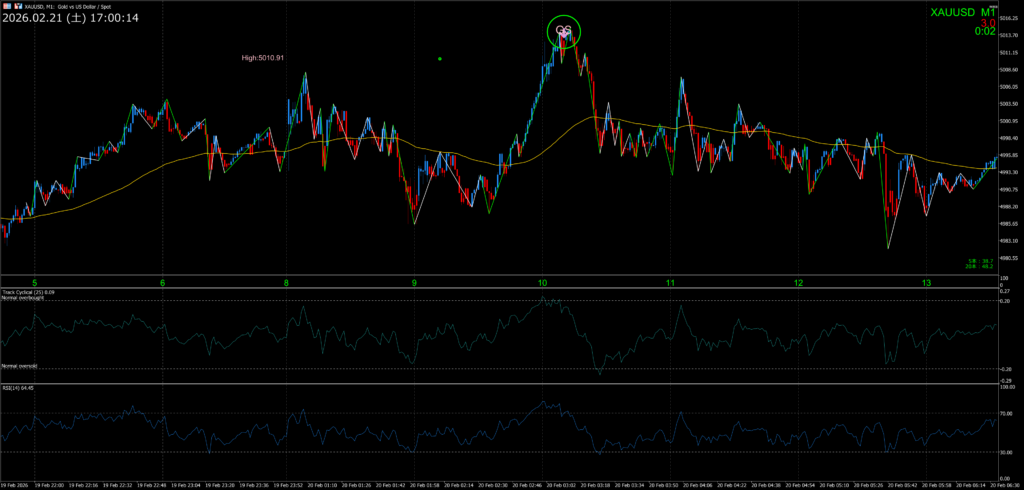
Task: Click the Normal overbought level label
Action: point(23,298)
